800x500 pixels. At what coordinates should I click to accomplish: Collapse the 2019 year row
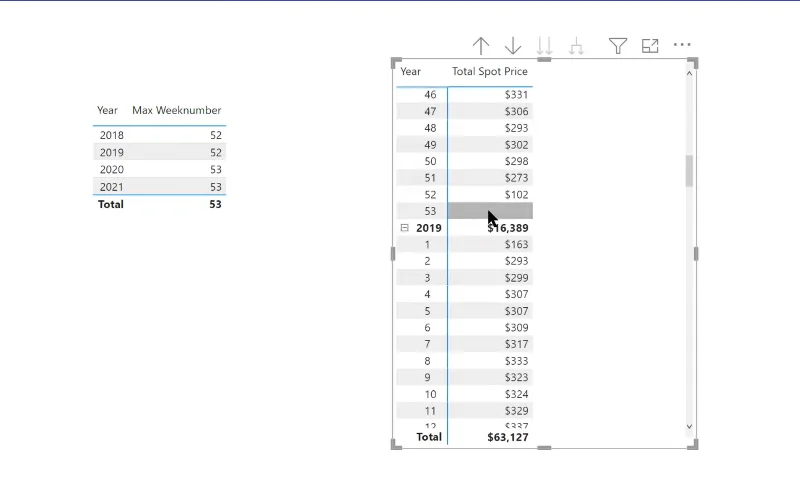coord(405,228)
